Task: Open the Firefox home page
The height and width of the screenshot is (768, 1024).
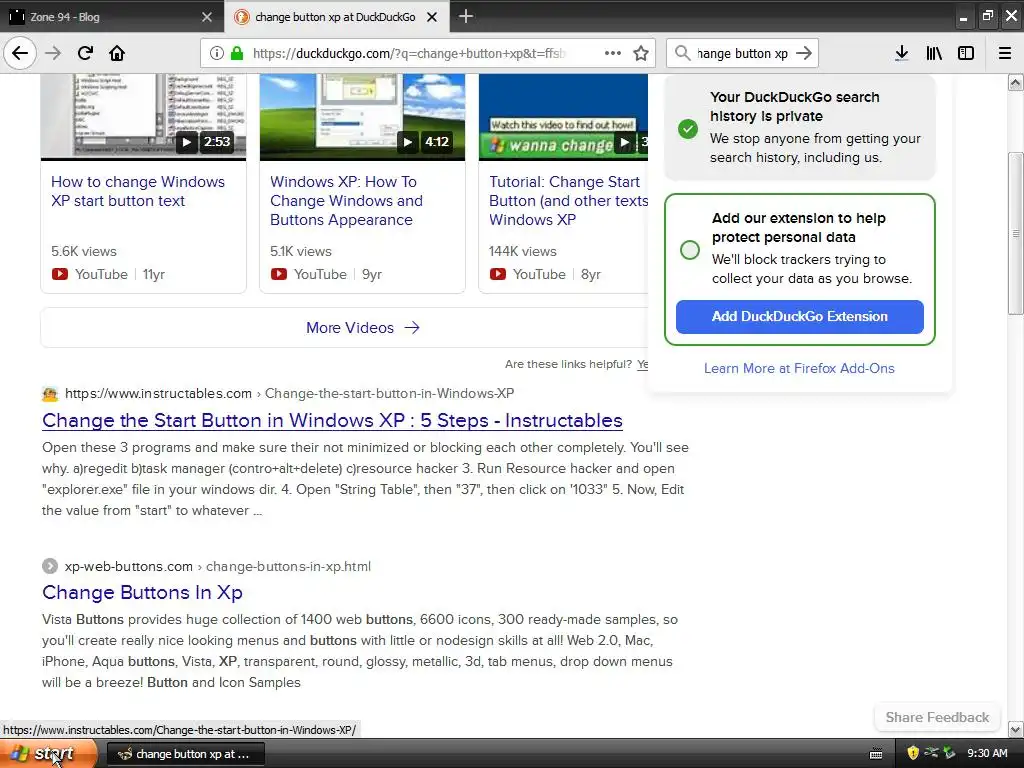Action: [117, 53]
